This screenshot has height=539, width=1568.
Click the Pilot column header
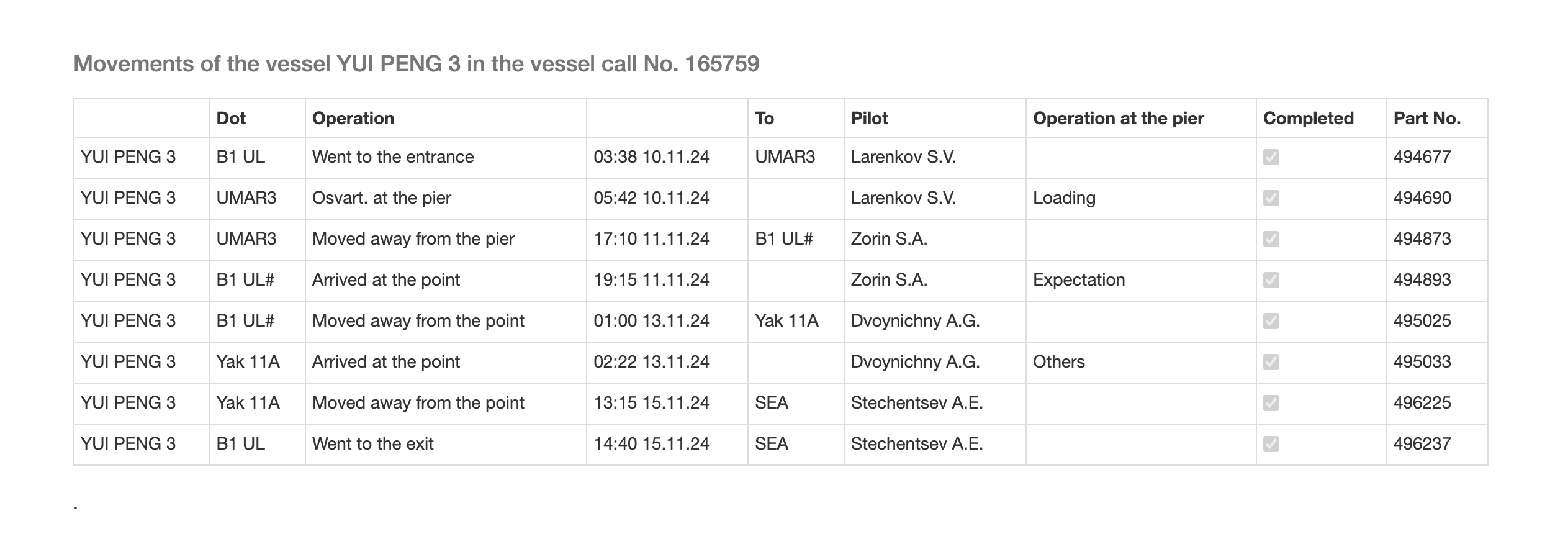(869, 118)
